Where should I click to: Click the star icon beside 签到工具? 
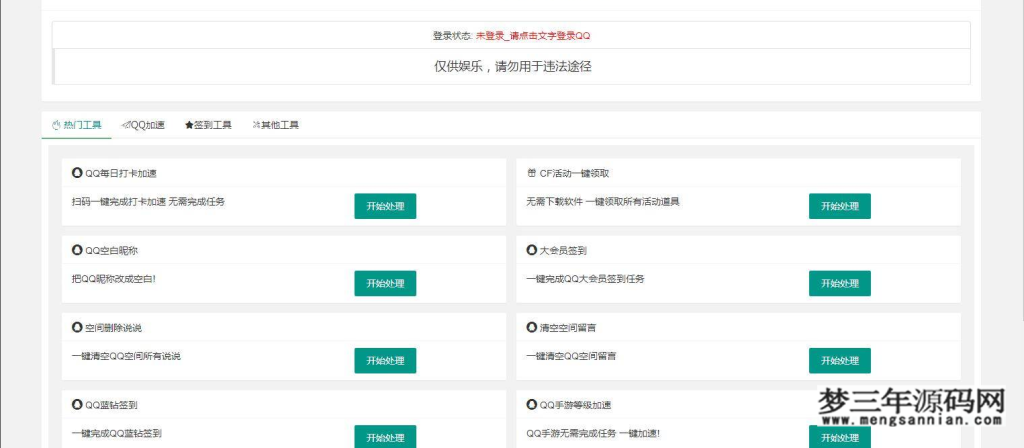pos(189,125)
